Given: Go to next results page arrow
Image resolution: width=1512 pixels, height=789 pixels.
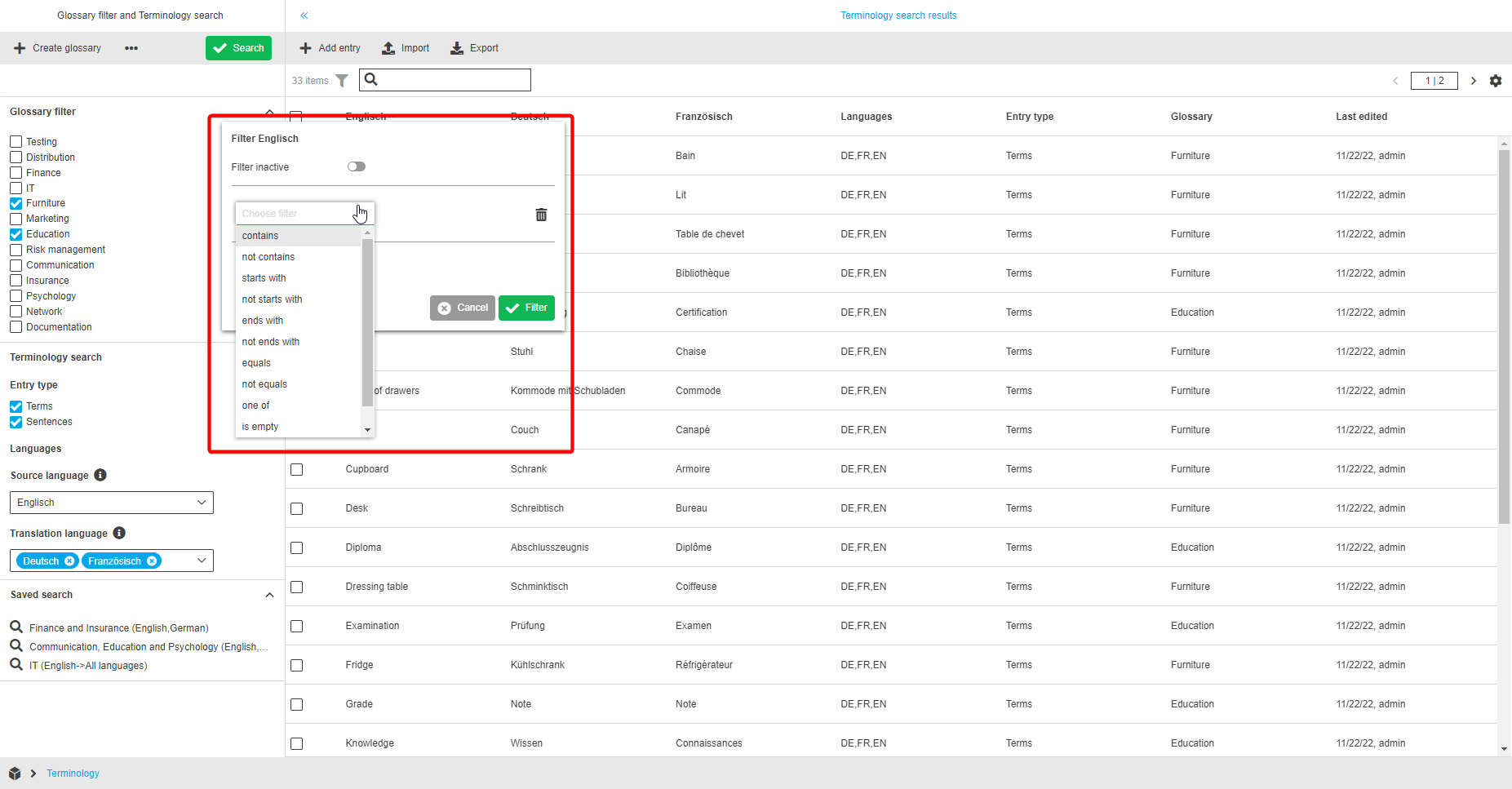Looking at the screenshot, I should click(1473, 81).
